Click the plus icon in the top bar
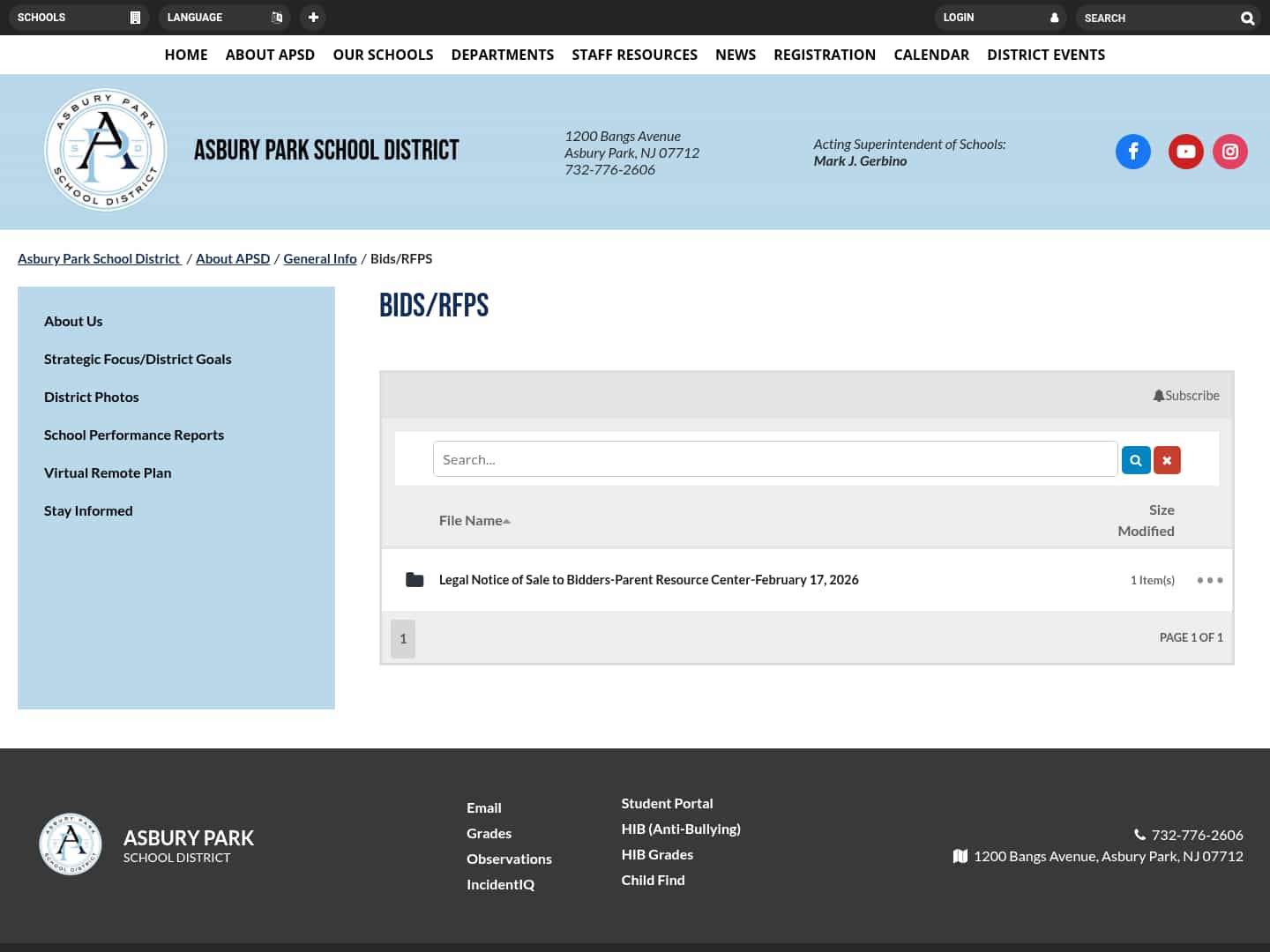Image resolution: width=1270 pixels, height=952 pixels. pos(313,17)
